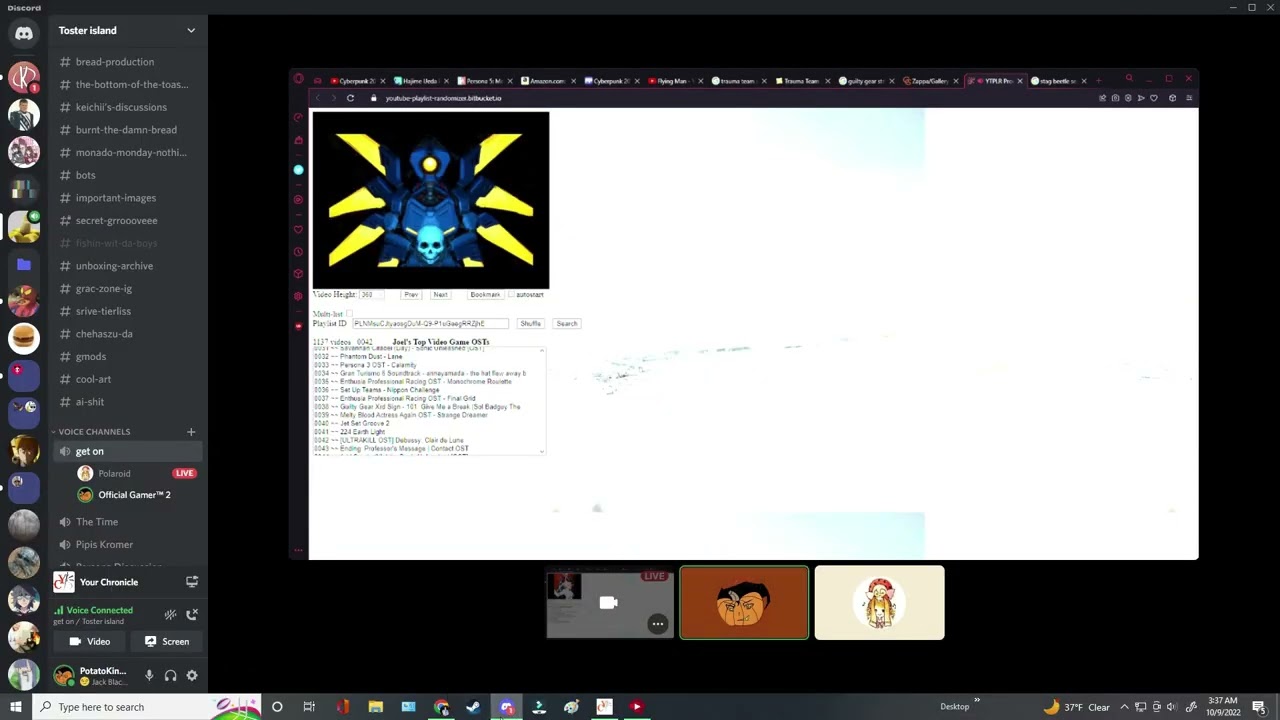Open the blue folder server group

click(24, 265)
